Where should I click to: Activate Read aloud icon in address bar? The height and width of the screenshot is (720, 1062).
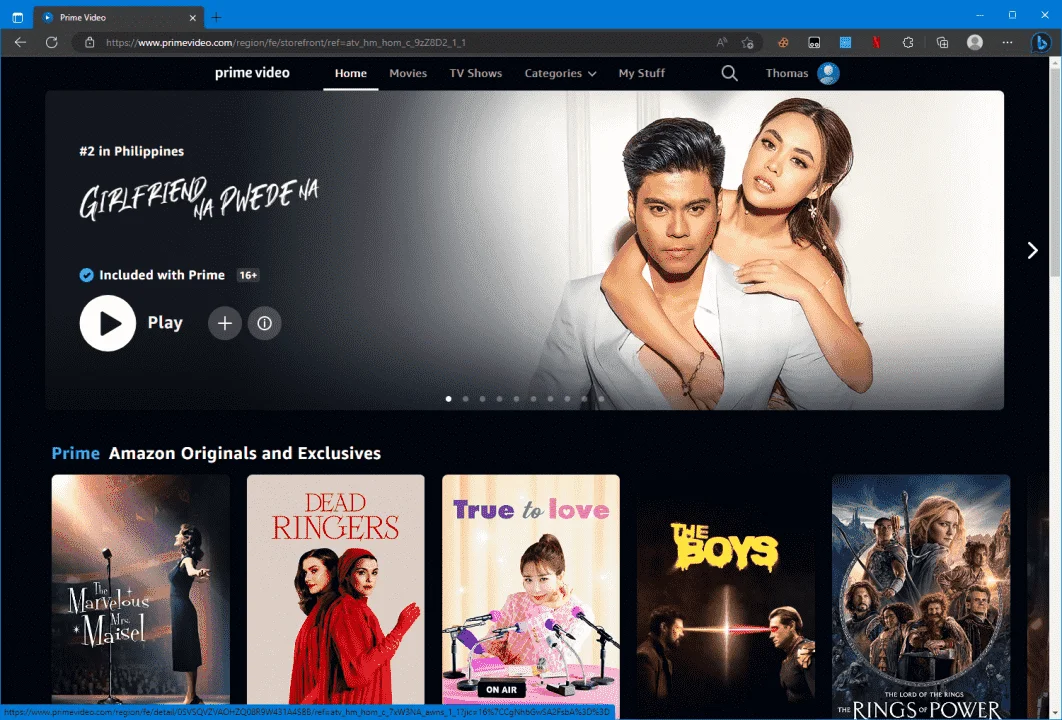click(722, 42)
